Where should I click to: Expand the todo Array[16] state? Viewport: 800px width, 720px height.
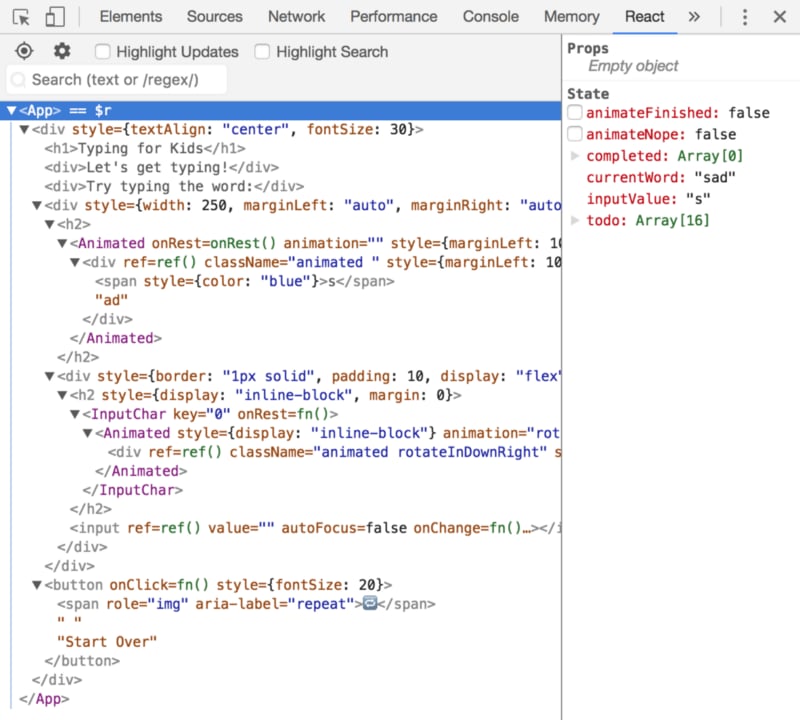574,220
